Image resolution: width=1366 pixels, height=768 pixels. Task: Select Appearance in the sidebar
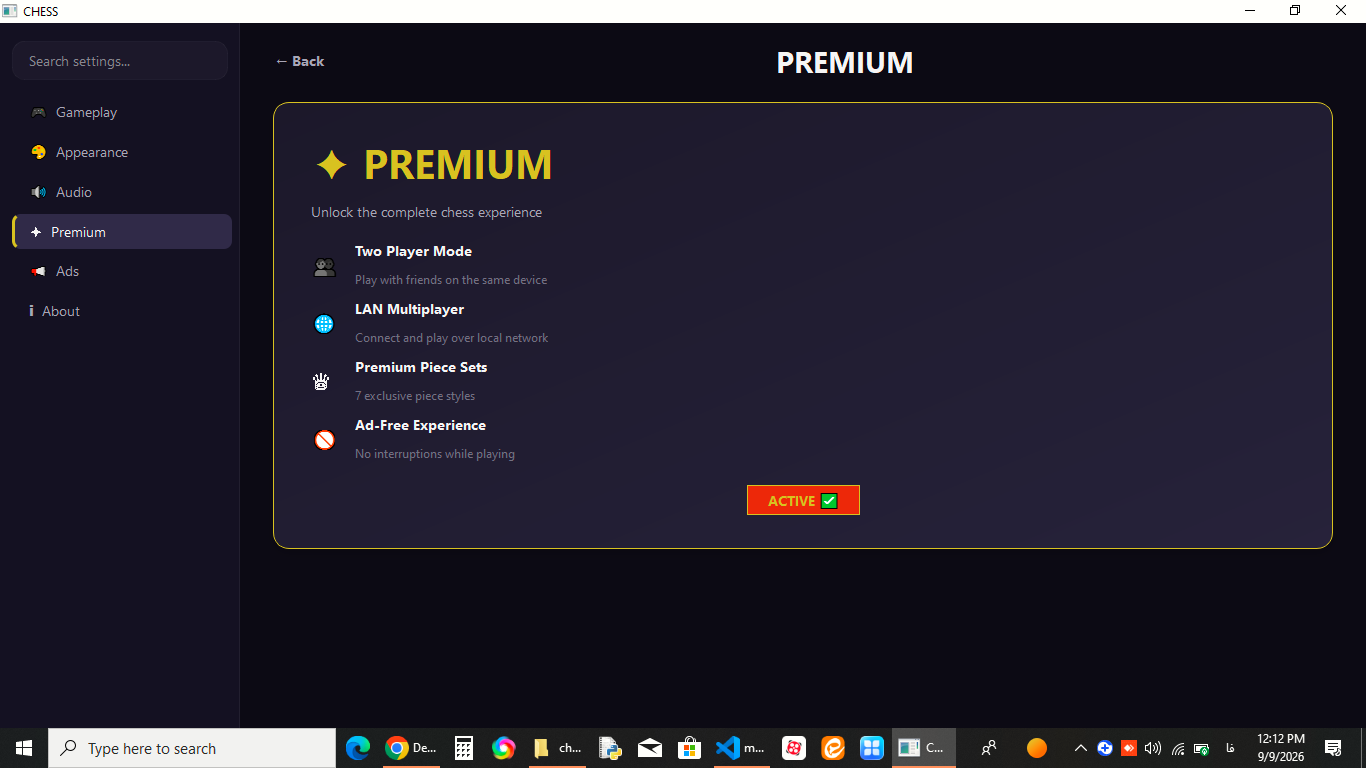coord(121,152)
